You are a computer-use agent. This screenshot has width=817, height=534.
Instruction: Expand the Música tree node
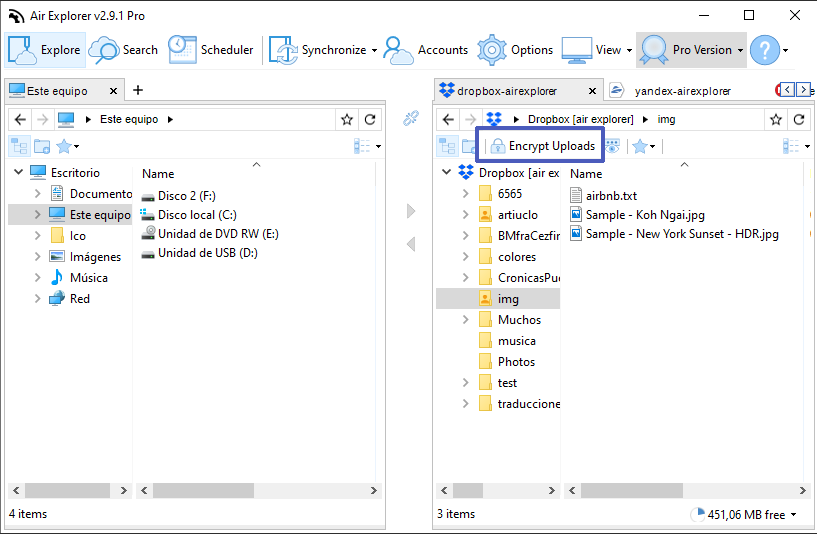pyautogui.click(x=38, y=277)
